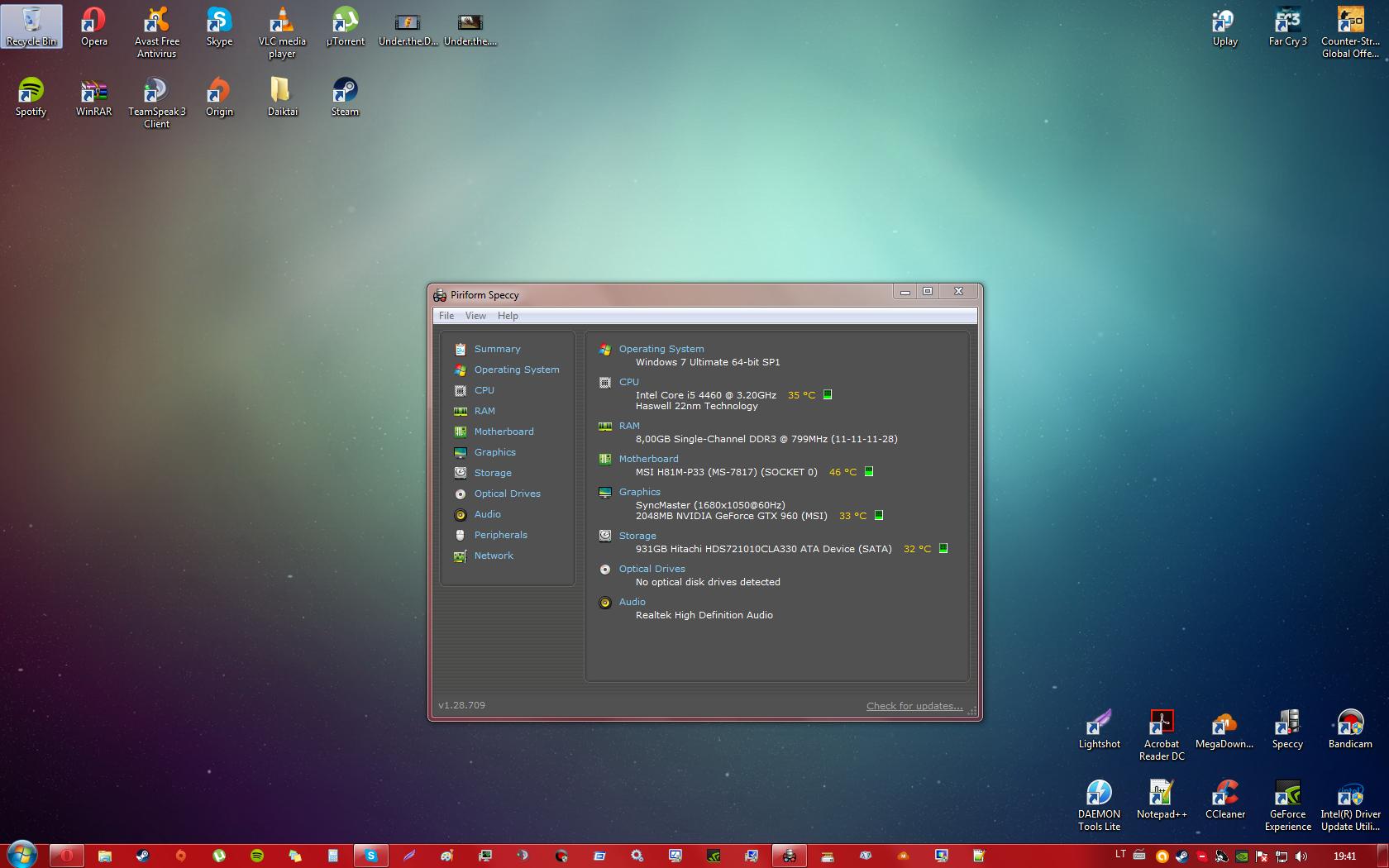
Task: Click the Windows flag icon beside Operating System heading
Action: (x=605, y=349)
